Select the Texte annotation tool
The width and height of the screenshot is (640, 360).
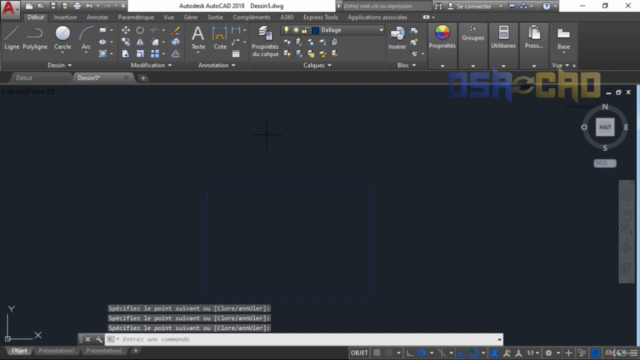pyautogui.click(x=198, y=38)
